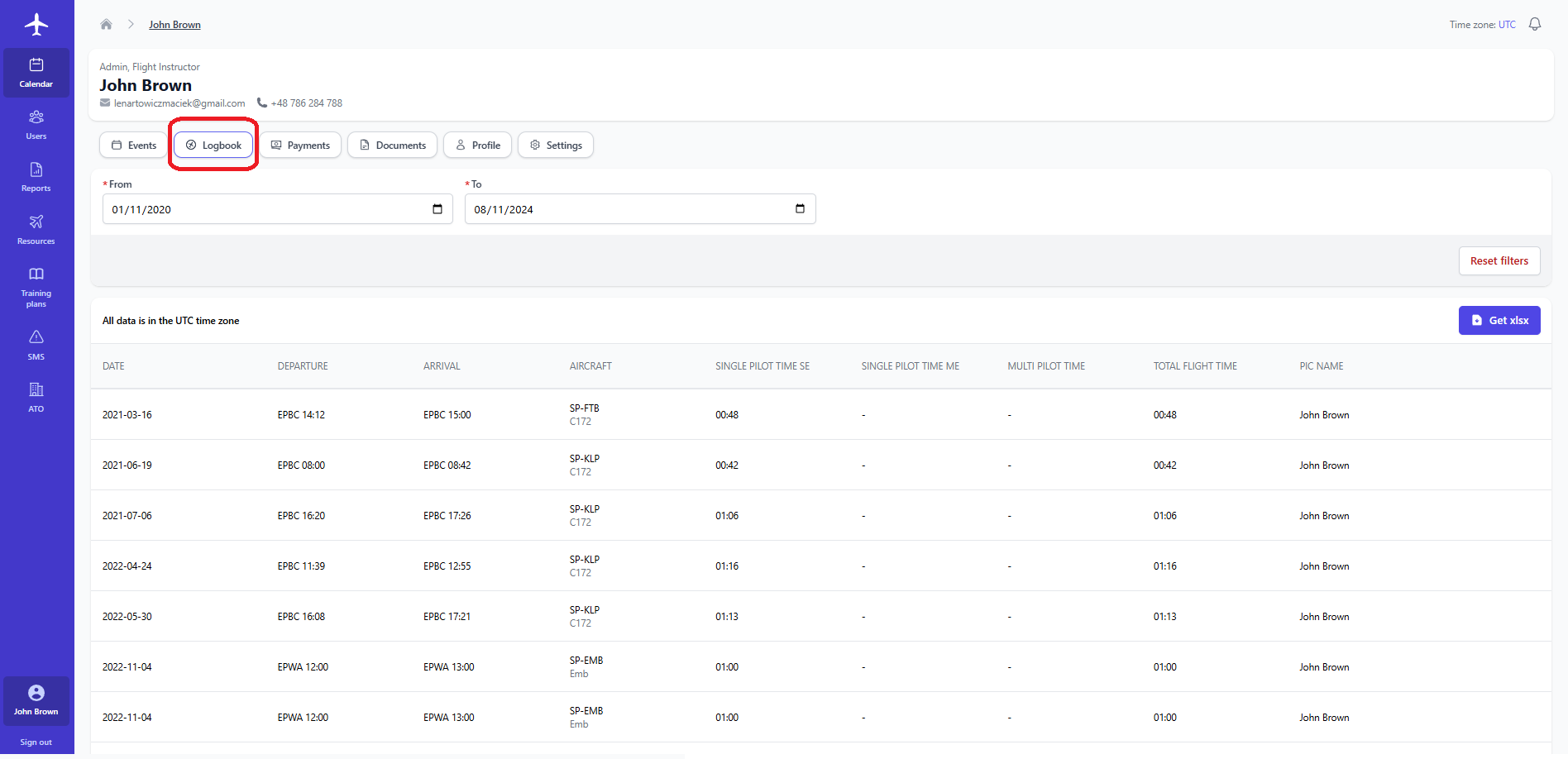Click the email envelope icon
The height and width of the screenshot is (759, 1568).
105,103
